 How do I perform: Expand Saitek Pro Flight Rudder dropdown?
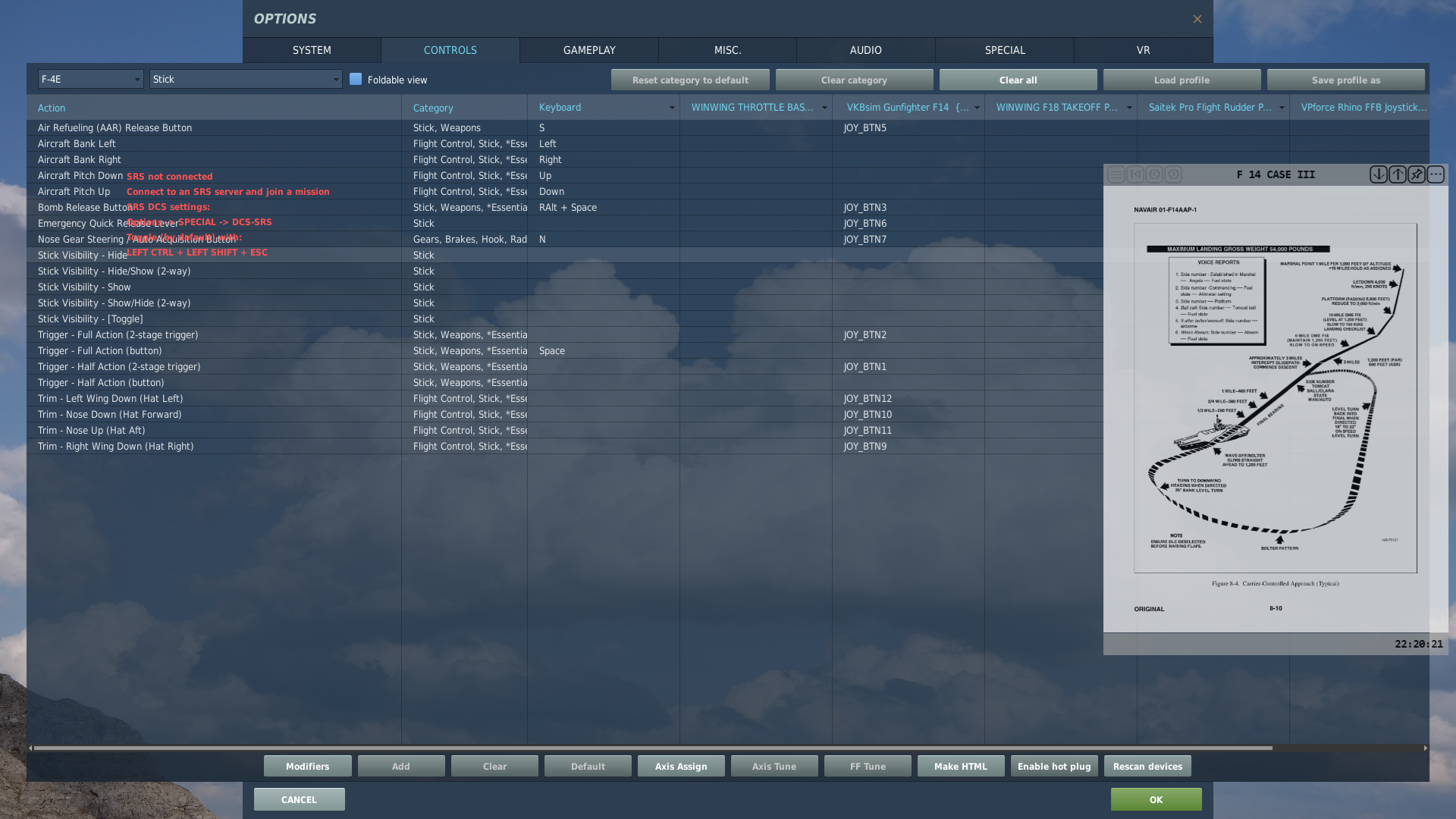pyautogui.click(x=1282, y=108)
